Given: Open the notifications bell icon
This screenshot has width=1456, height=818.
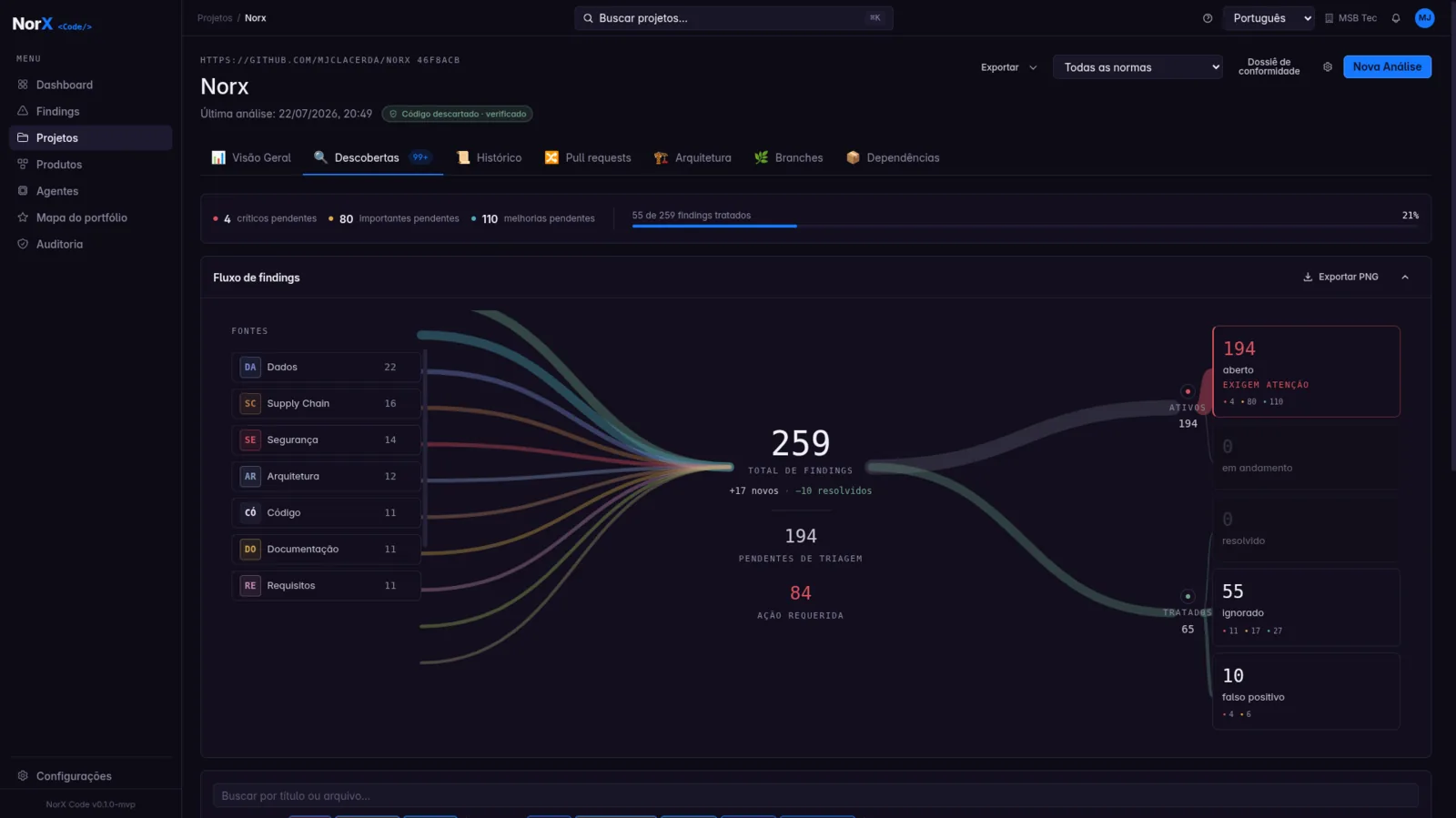Looking at the screenshot, I should 1395,18.
